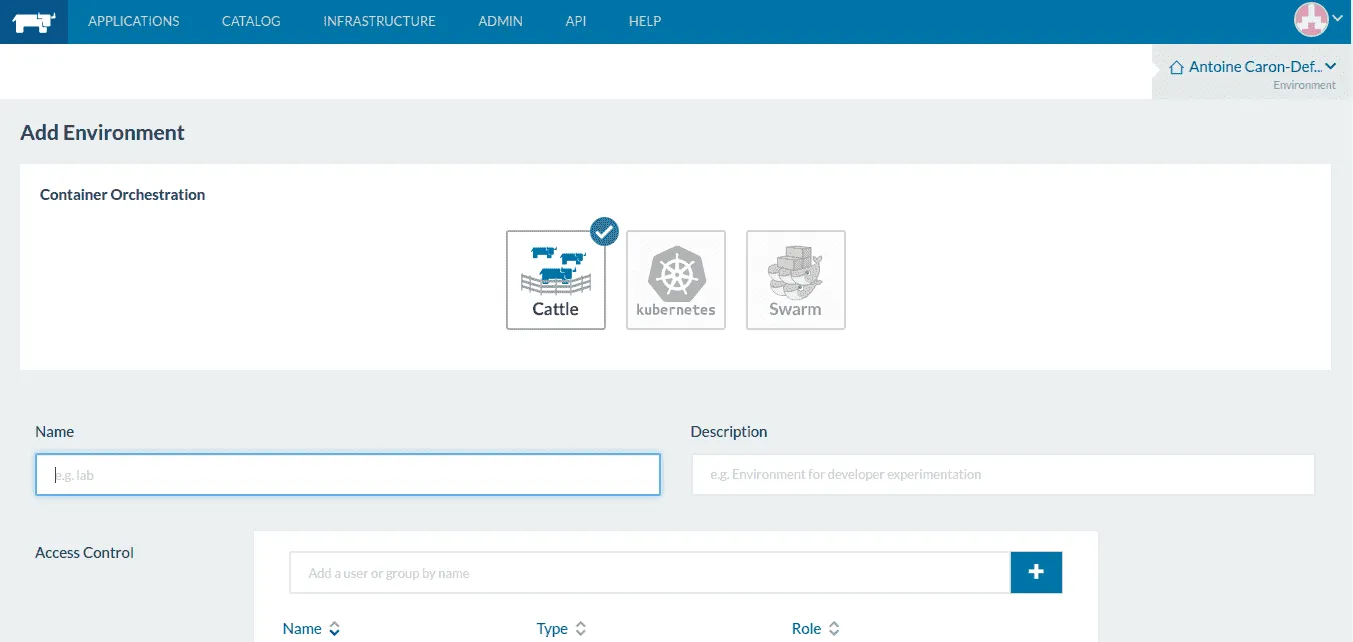This screenshot has width=1353, height=642.
Task: Deselect Cattle via its checkmark badge
Action: [604, 231]
